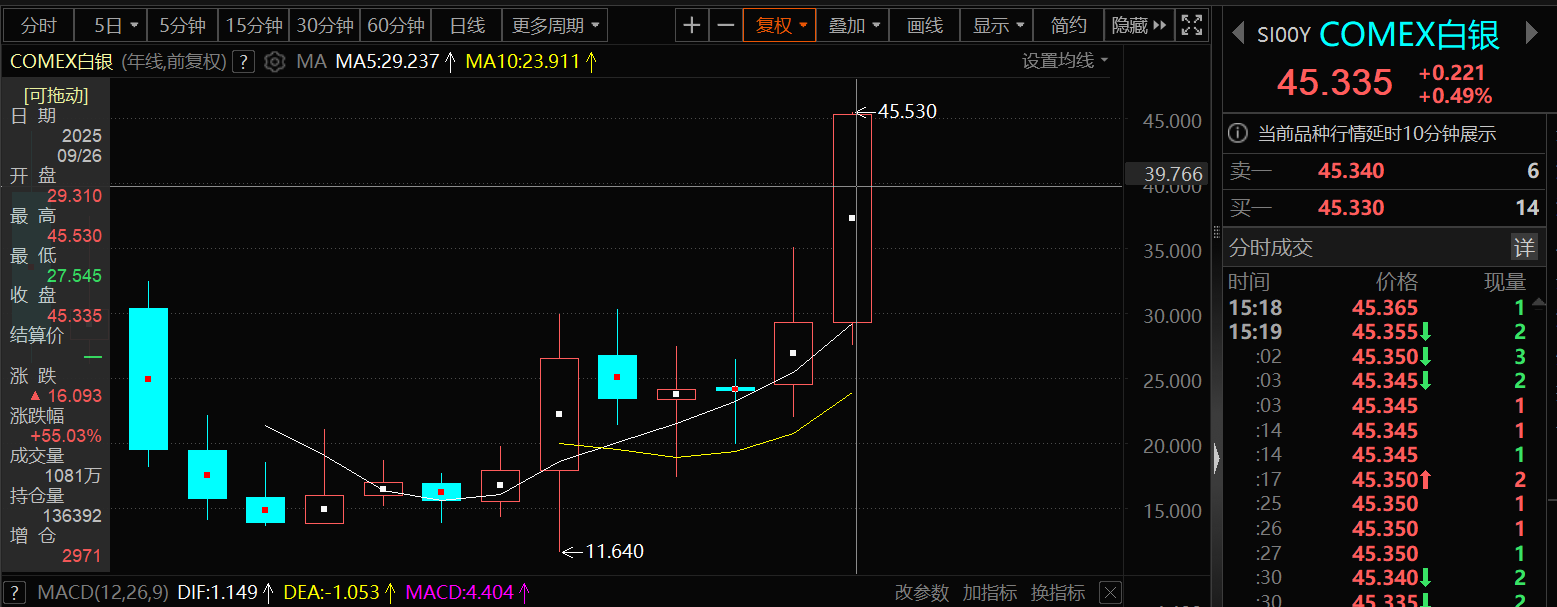
Task: Switch to the 日线 daily chart tab
Action: coord(467,25)
